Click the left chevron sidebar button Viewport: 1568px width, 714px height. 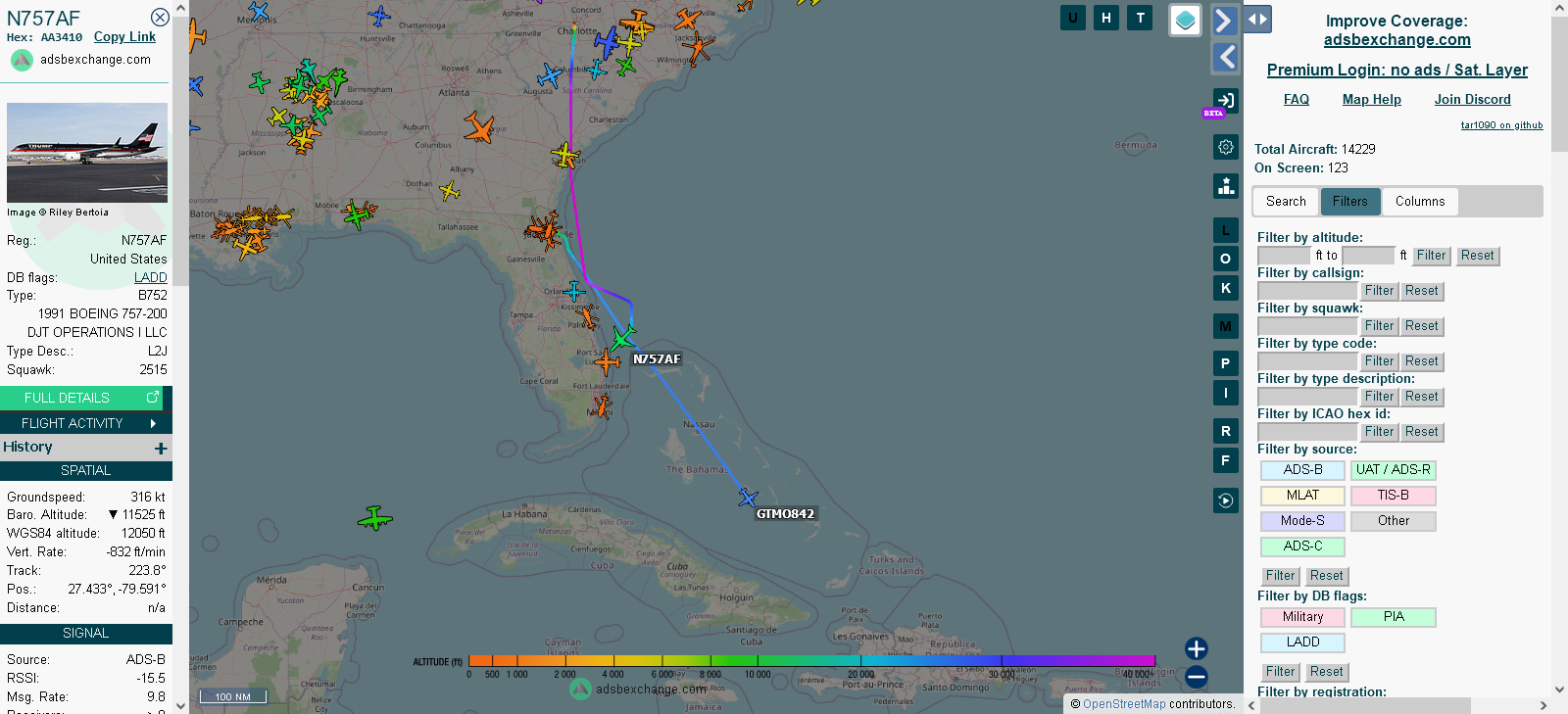[1225, 57]
